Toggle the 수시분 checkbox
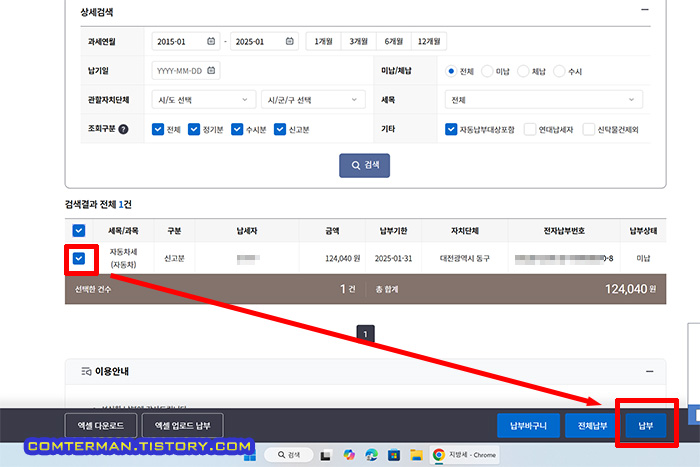Viewport: 700px width, 467px height. (237, 129)
